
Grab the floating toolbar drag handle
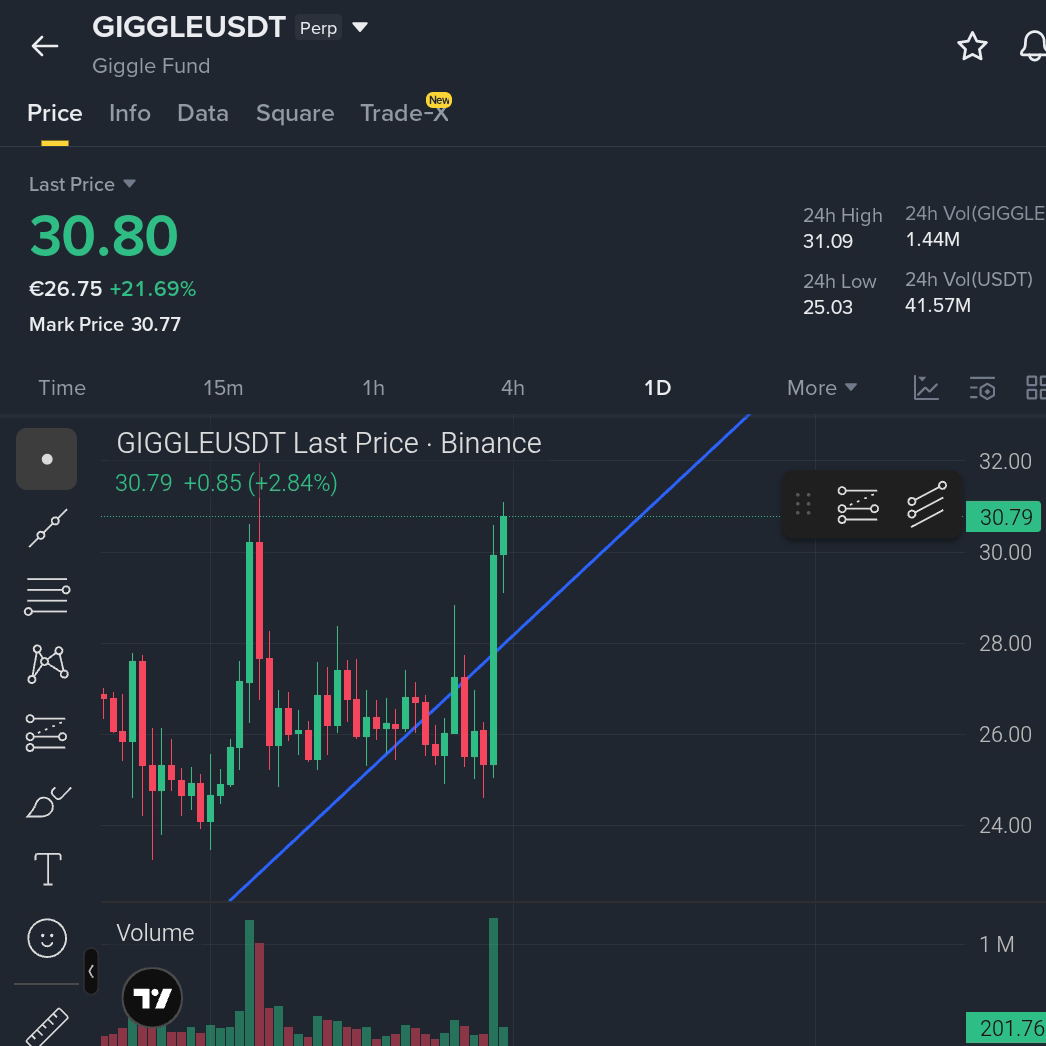point(803,504)
